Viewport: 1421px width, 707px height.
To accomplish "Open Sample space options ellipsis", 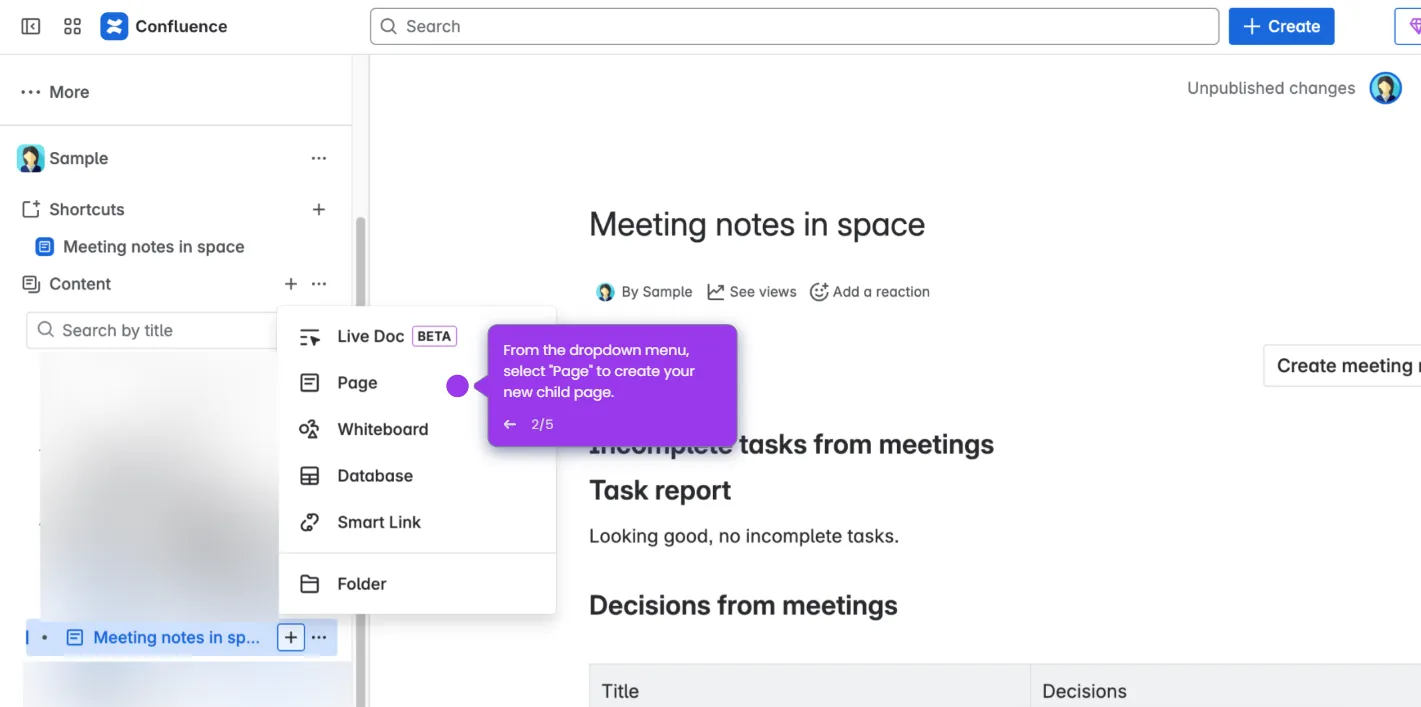I will point(319,158).
